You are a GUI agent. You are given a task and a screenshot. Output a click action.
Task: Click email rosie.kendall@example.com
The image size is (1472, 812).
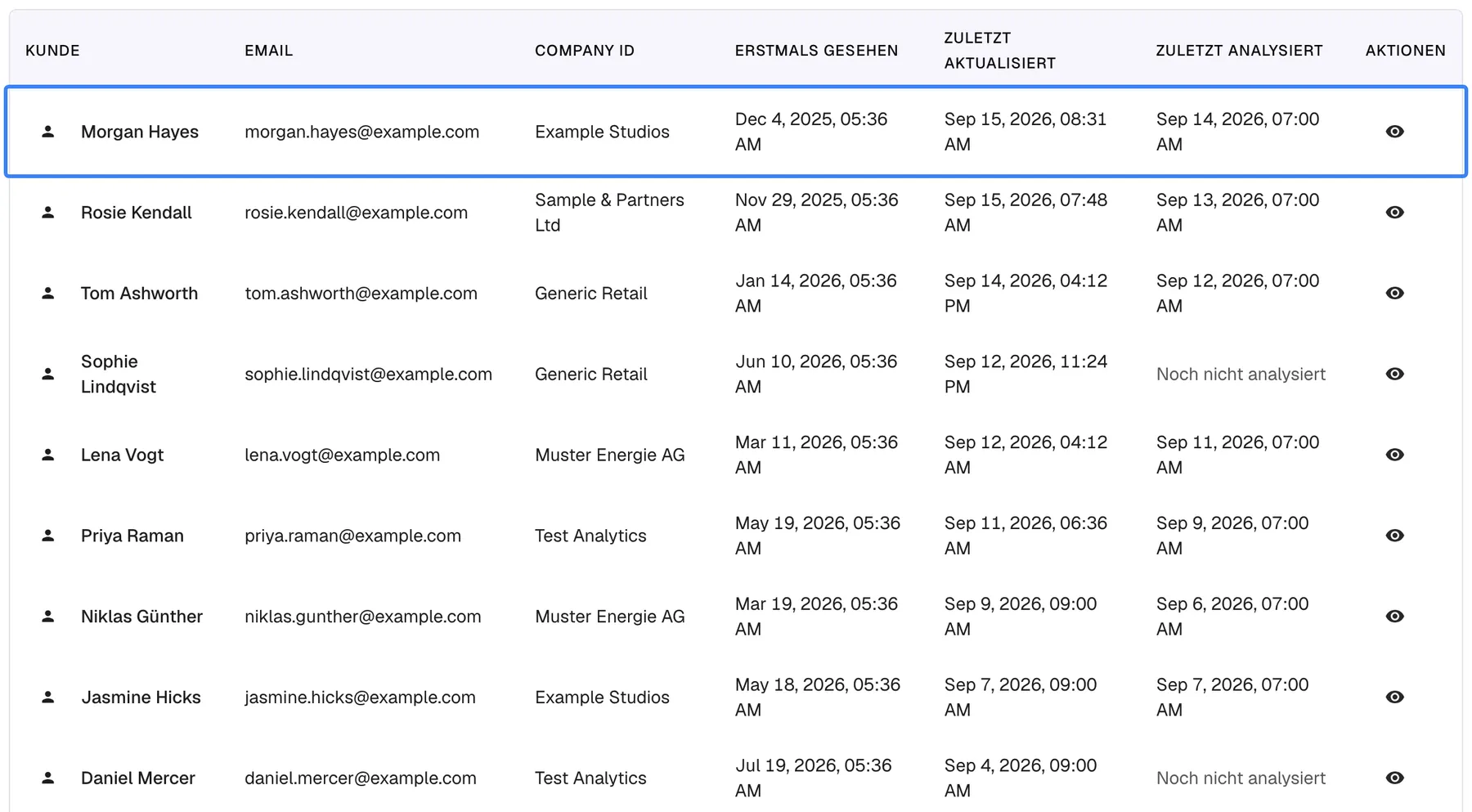[x=356, y=213]
